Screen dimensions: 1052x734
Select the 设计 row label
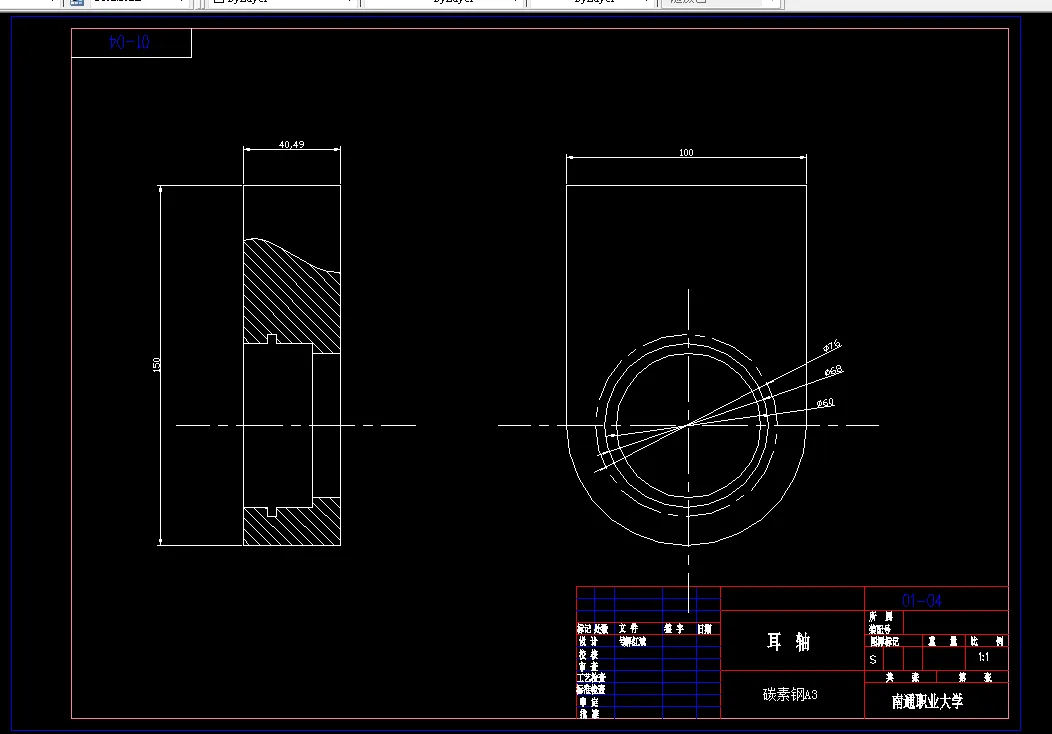click(588, 641)
